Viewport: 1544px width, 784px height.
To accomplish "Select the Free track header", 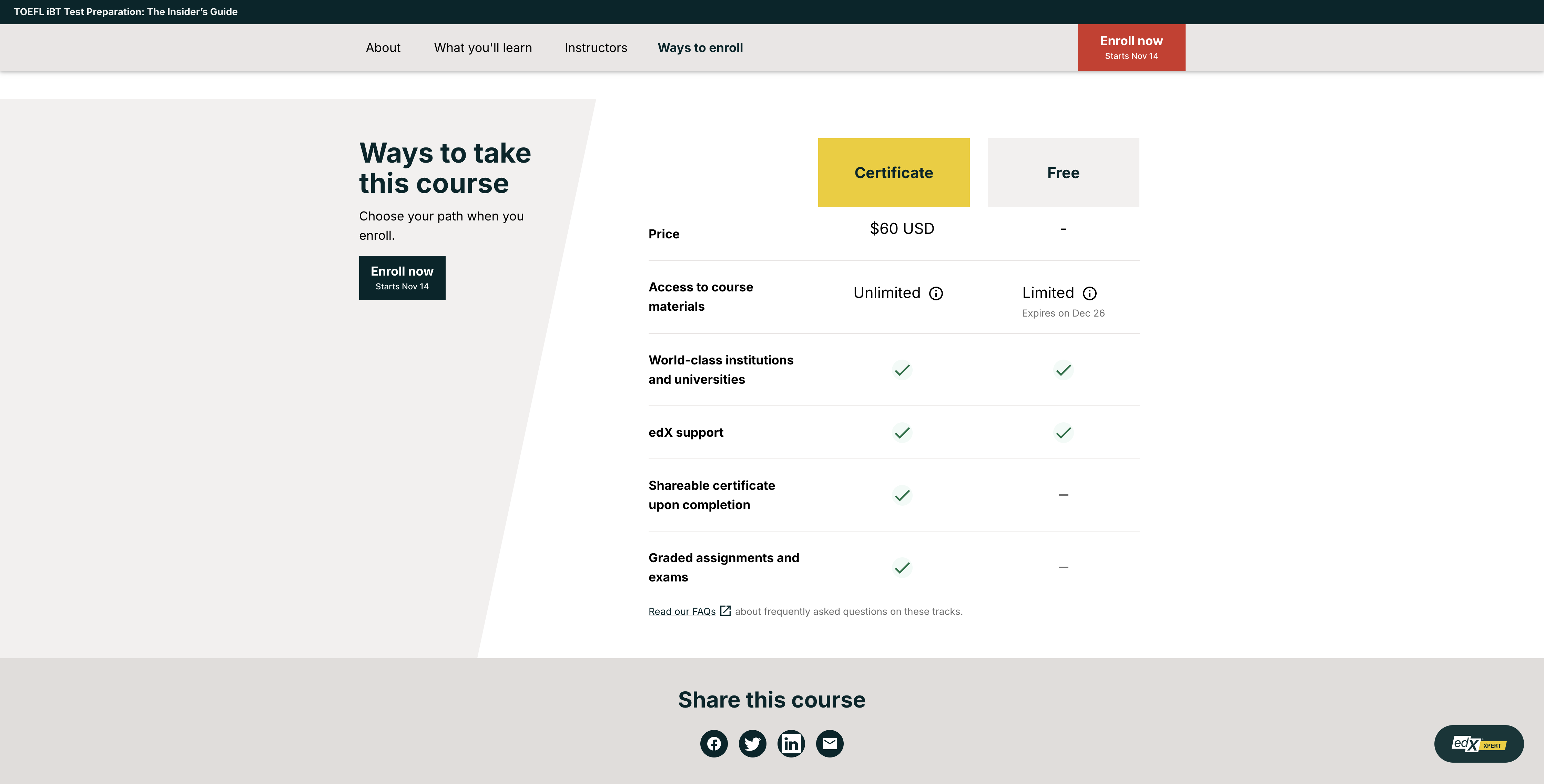I will click(x=1063, y=173).
